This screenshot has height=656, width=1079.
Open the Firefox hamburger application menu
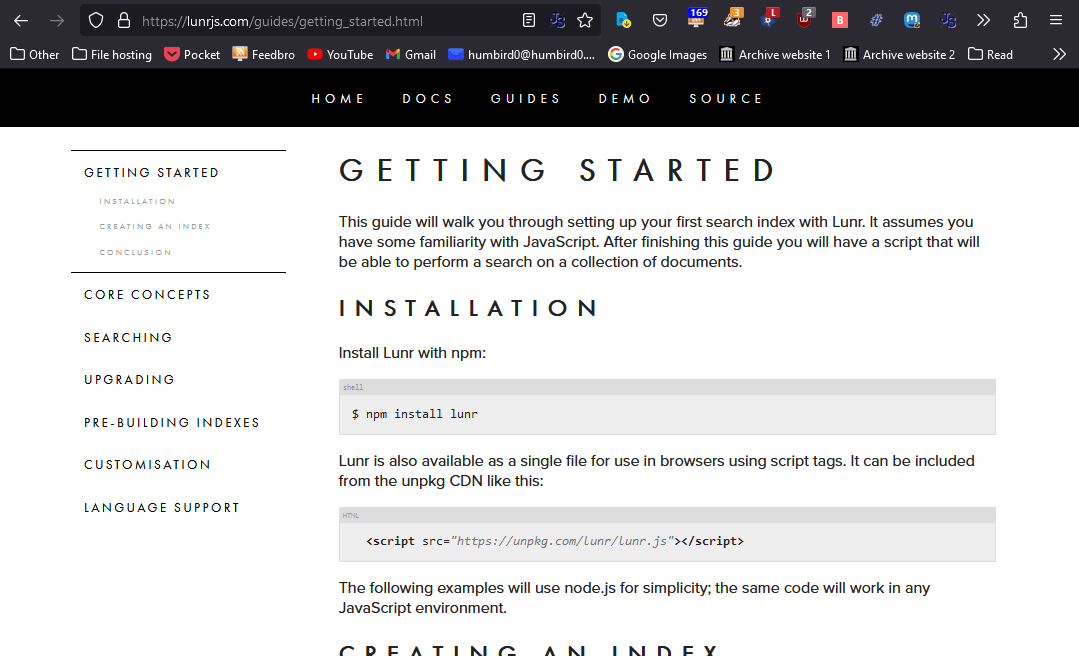point(1056,20)
